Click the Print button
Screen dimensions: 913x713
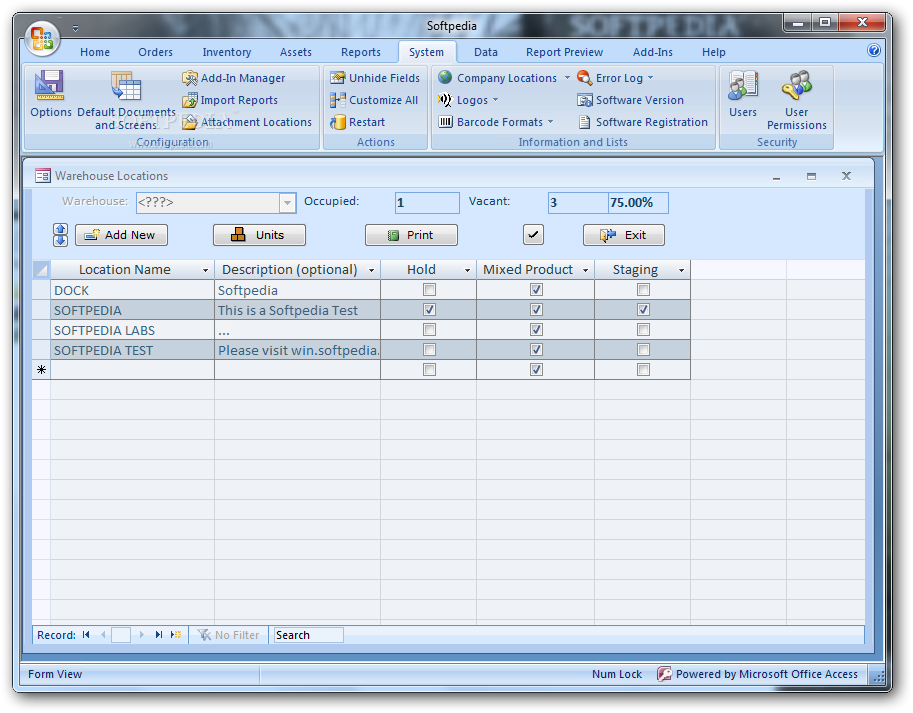pos(411,235)
